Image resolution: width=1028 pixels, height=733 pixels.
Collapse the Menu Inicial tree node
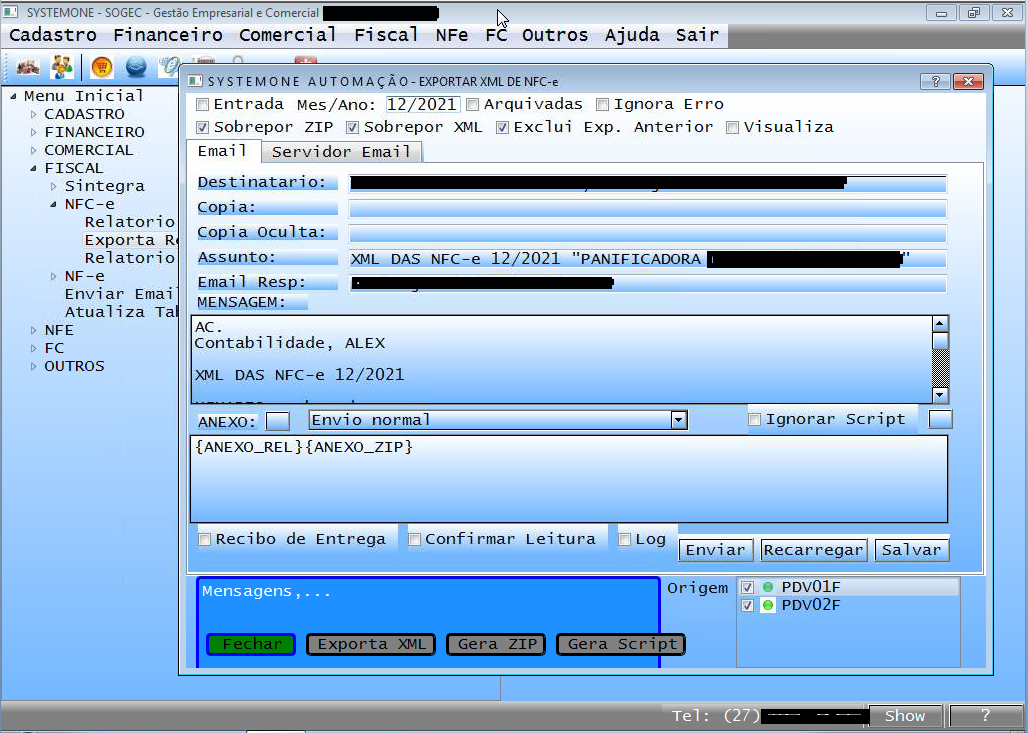(x=13, y=96)
